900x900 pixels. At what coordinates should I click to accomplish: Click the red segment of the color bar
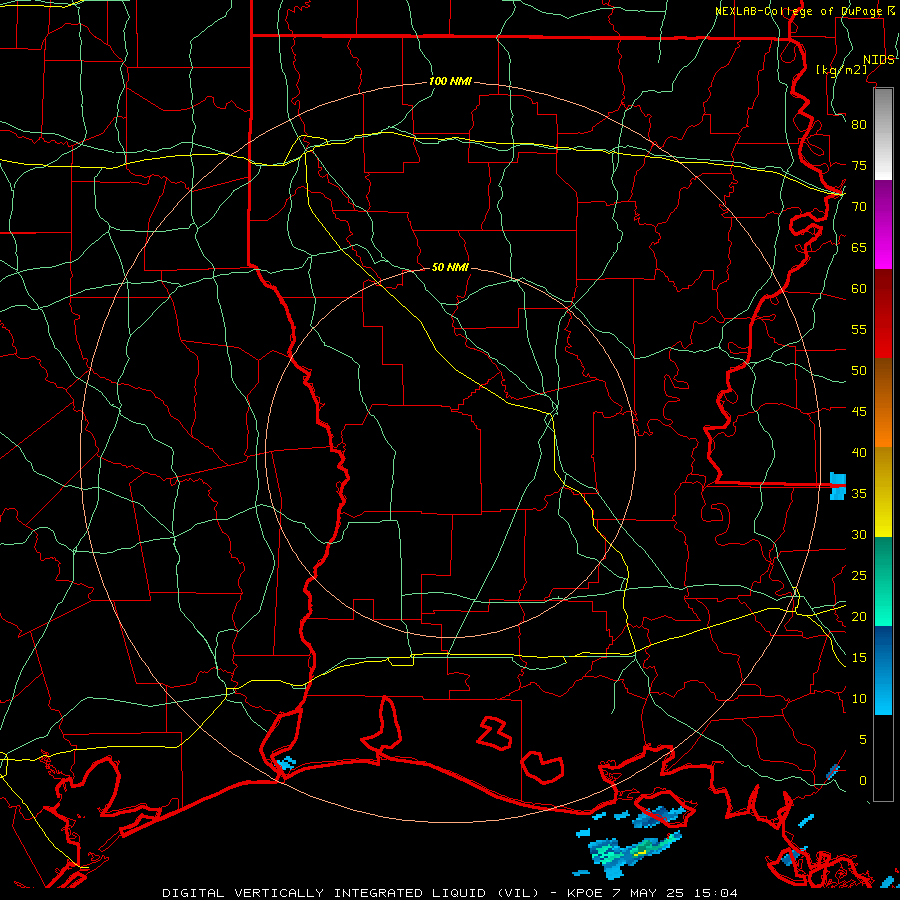(x=883, y=314)
